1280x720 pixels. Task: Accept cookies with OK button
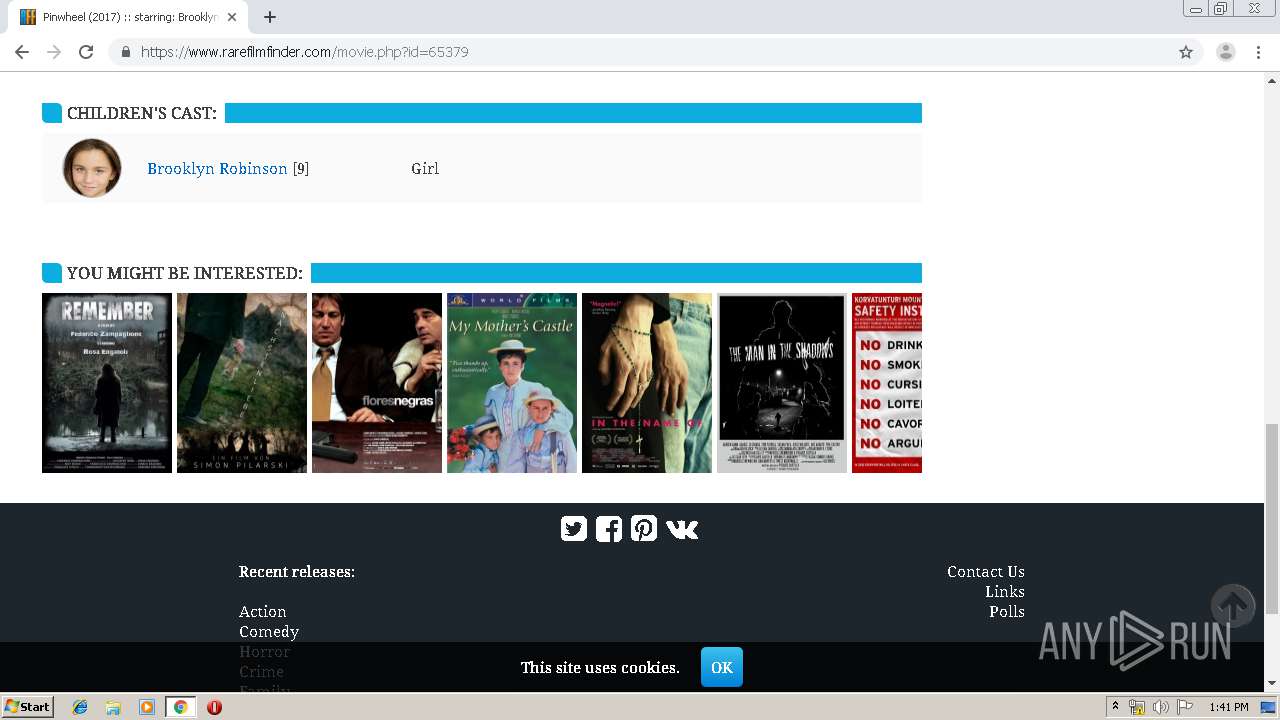[x=722, y=667]
